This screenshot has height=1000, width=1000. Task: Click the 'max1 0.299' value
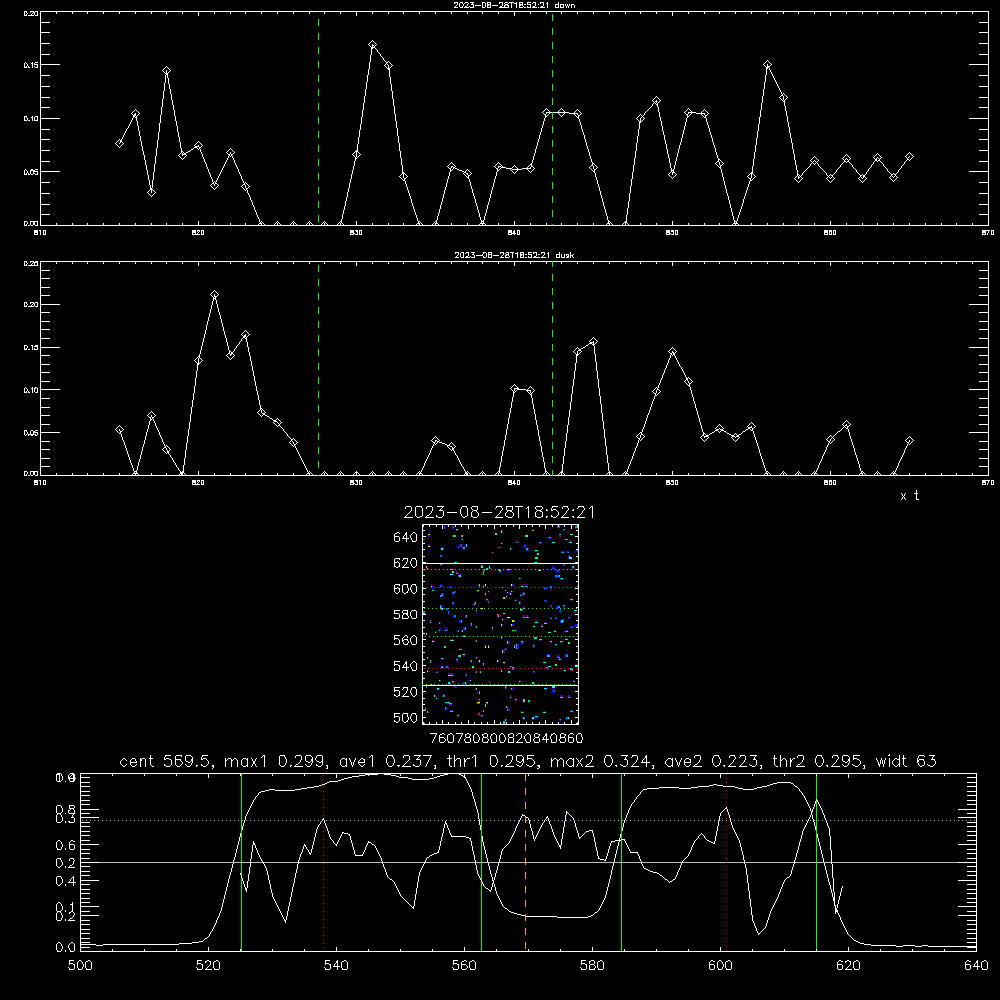coord(274,761)
